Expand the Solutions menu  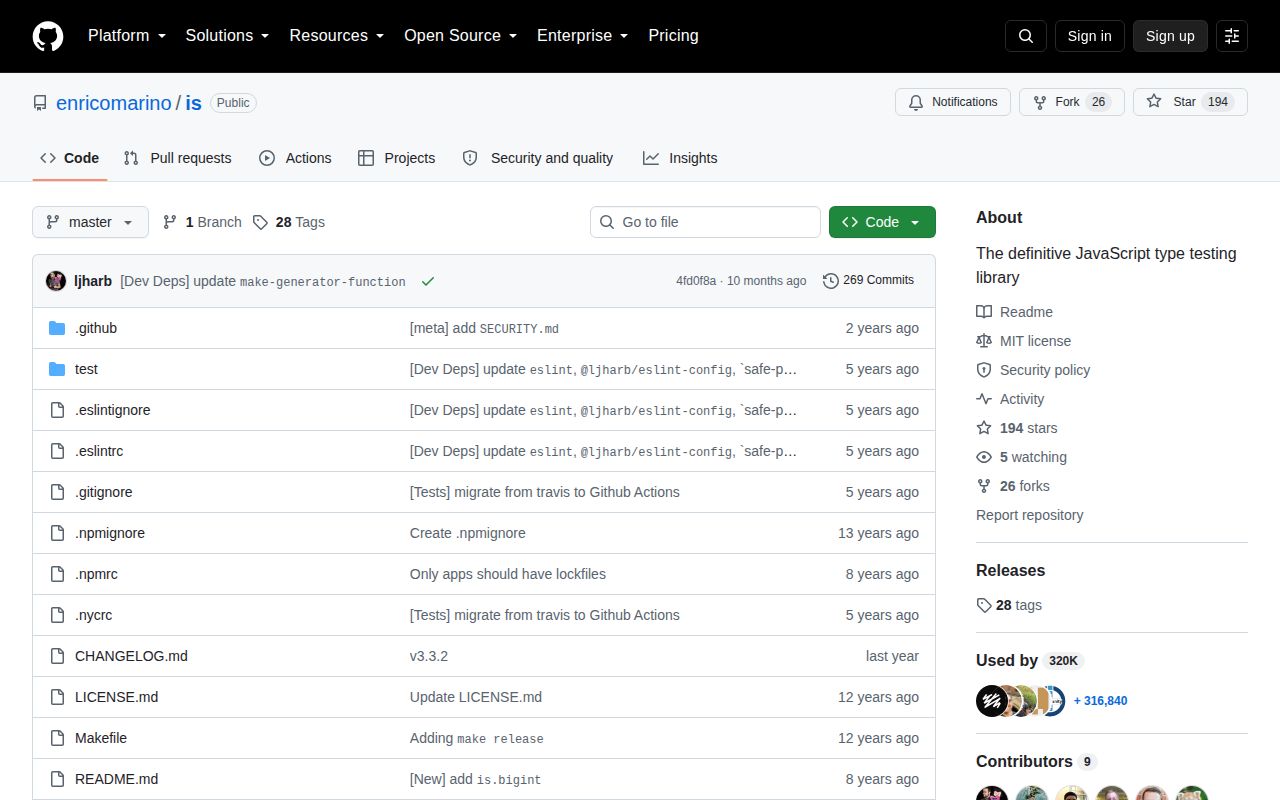coord(227,36)
